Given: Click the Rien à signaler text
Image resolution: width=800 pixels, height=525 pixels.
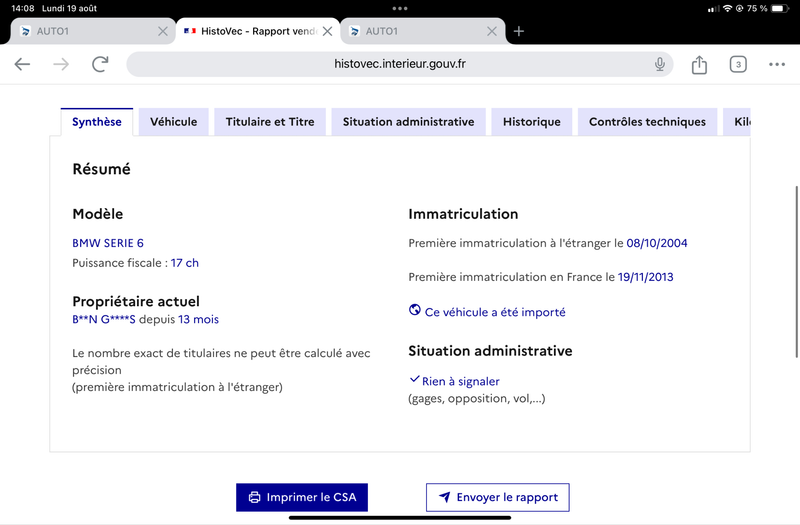Looking at the screenshot, I should 461,382.
